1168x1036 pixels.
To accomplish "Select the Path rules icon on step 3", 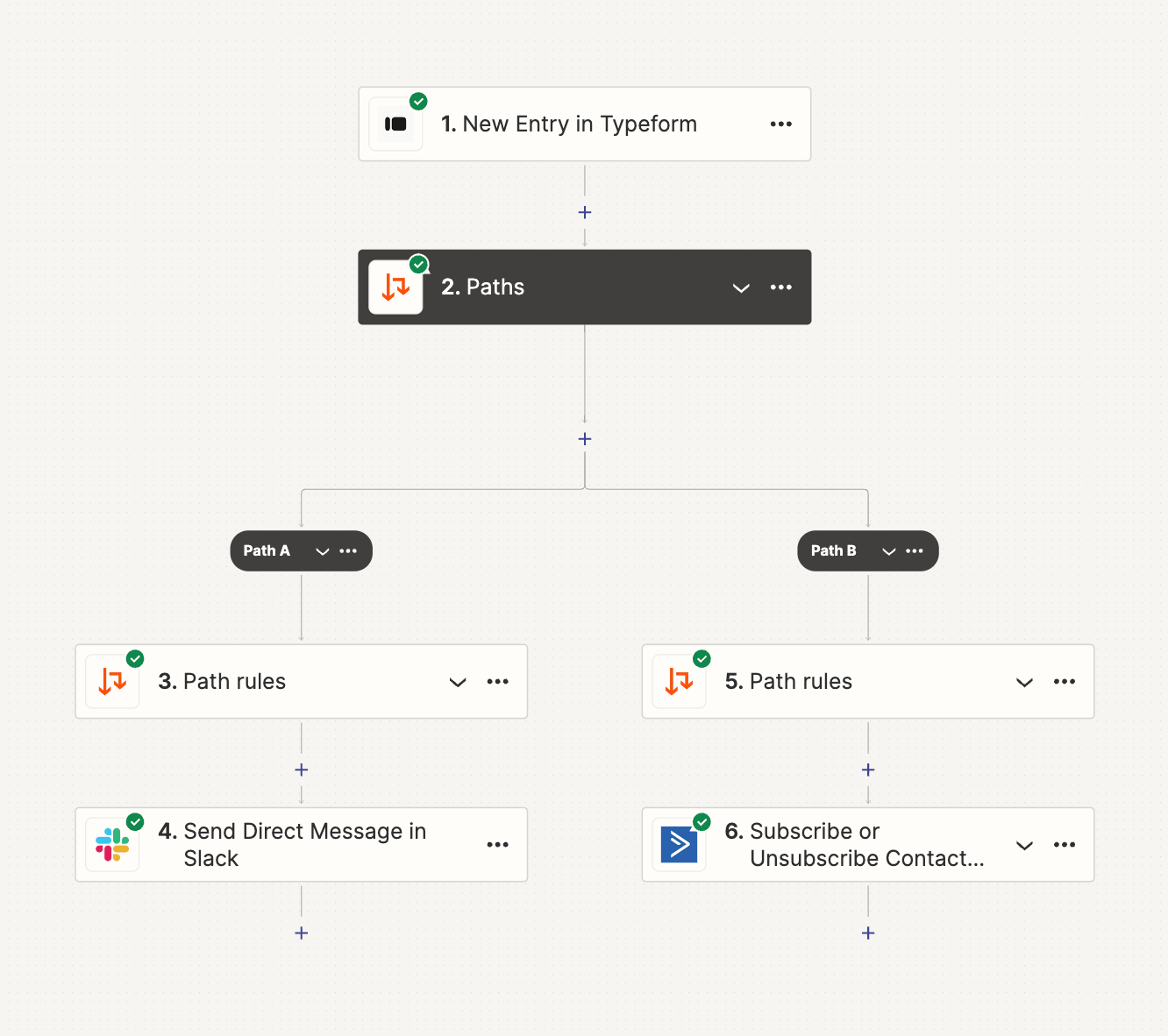I will (x=113, y=681).
